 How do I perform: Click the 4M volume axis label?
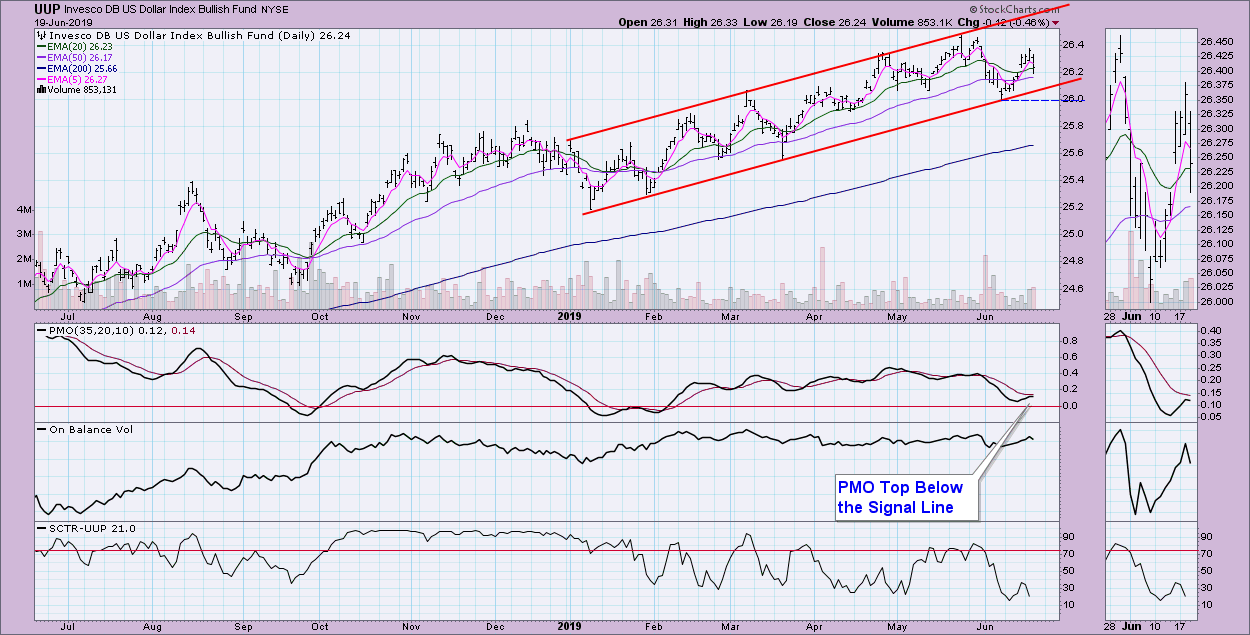click(25, 209)
